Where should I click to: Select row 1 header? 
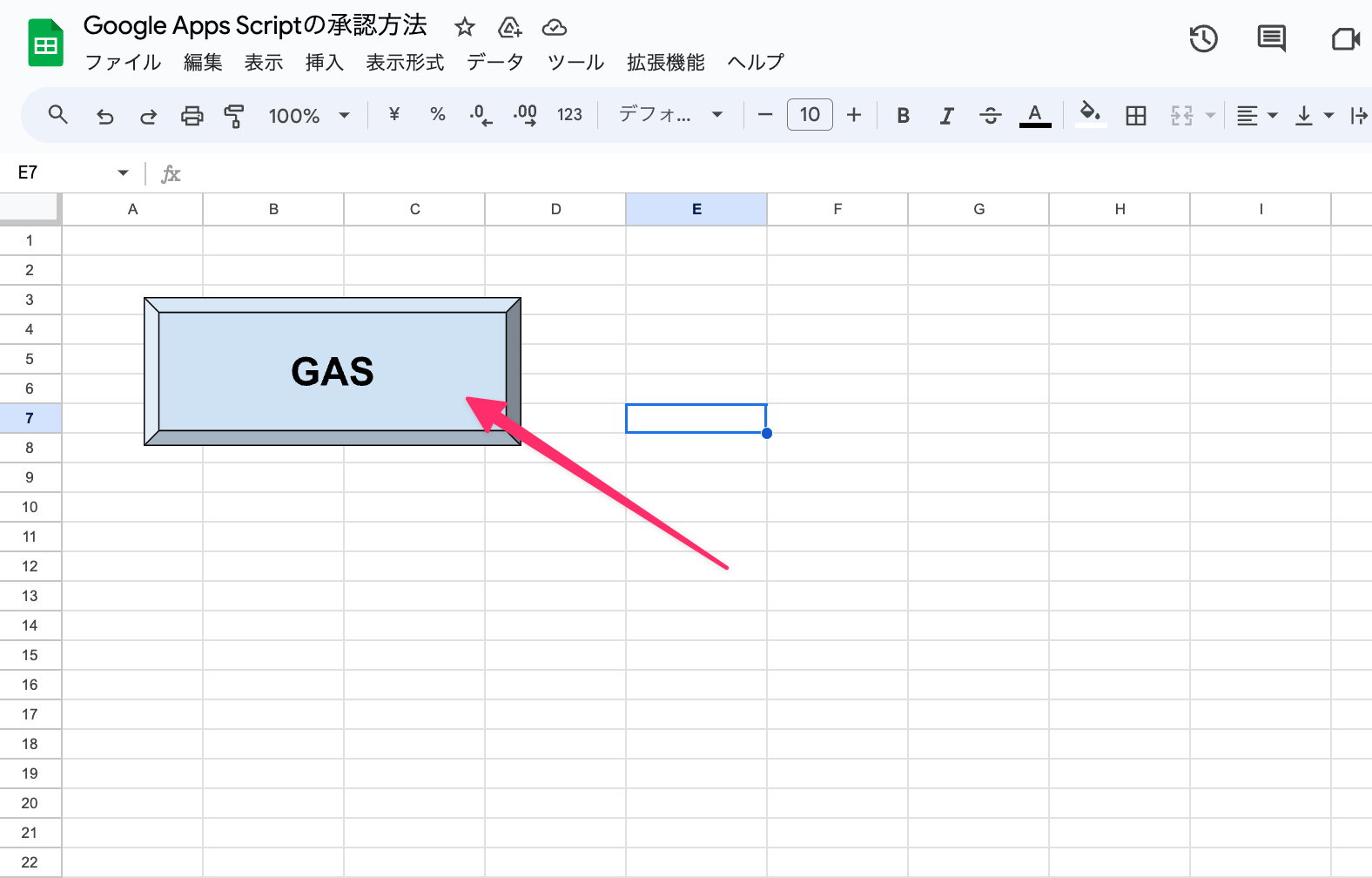[x=30, y=240]
